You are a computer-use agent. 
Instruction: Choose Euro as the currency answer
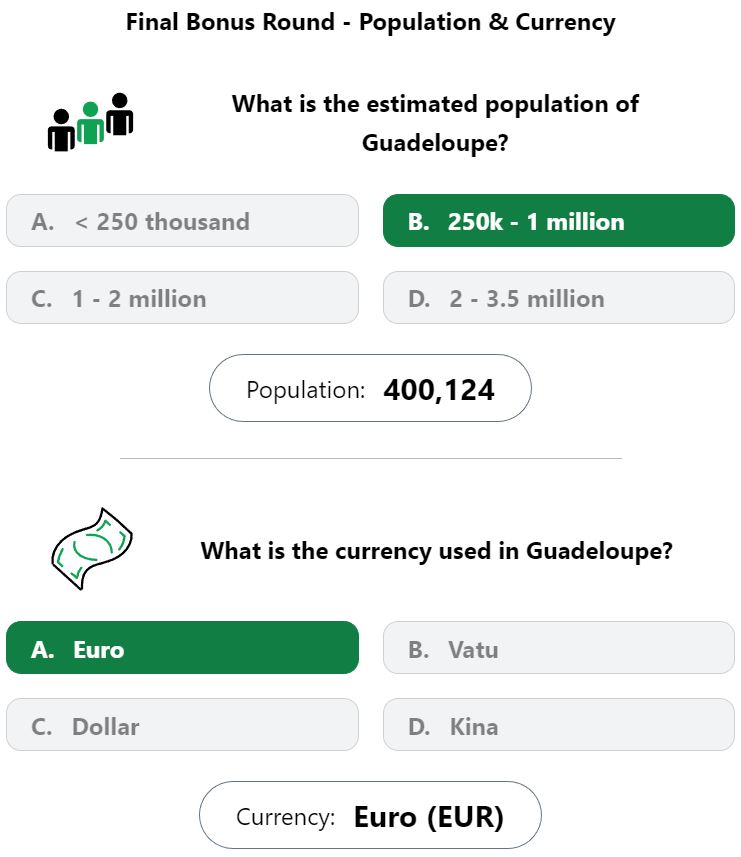(x=183, y=648)
